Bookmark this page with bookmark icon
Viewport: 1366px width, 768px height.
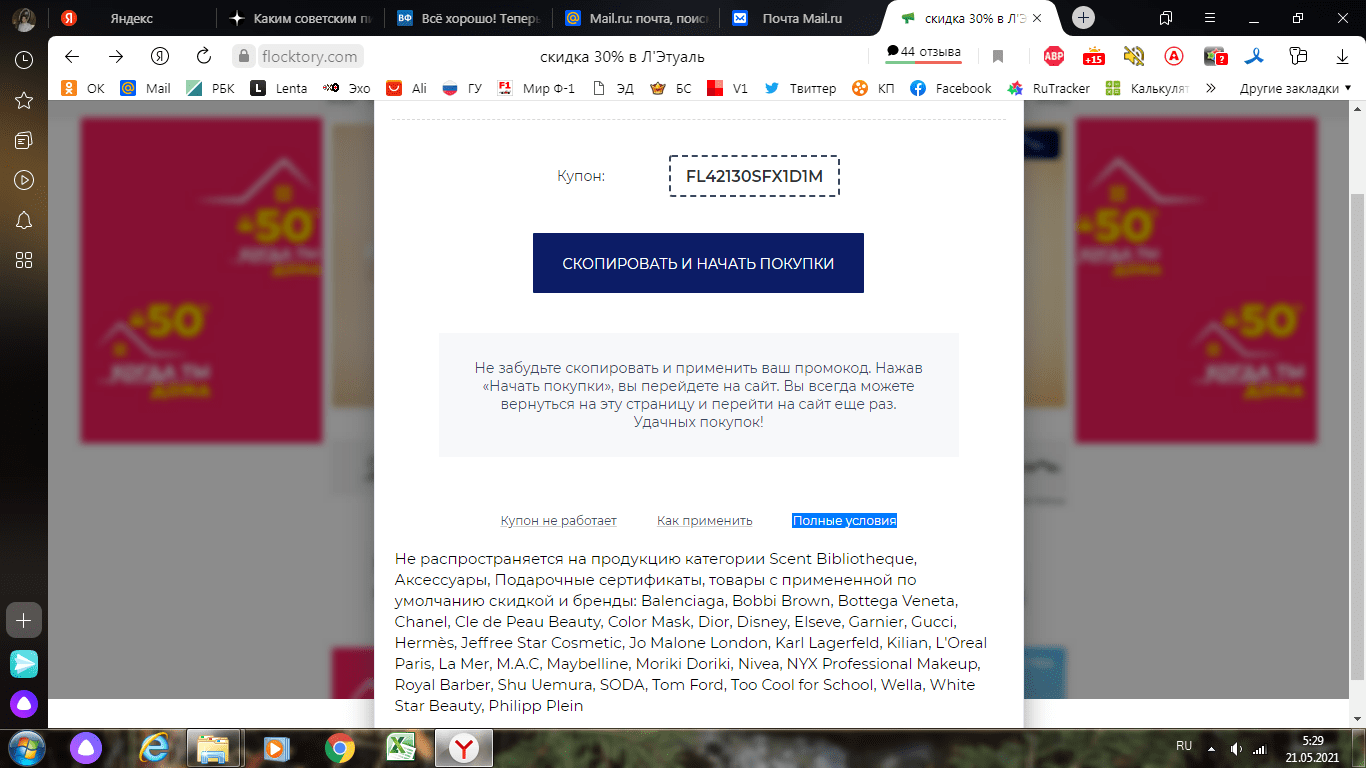pos(997,56)
